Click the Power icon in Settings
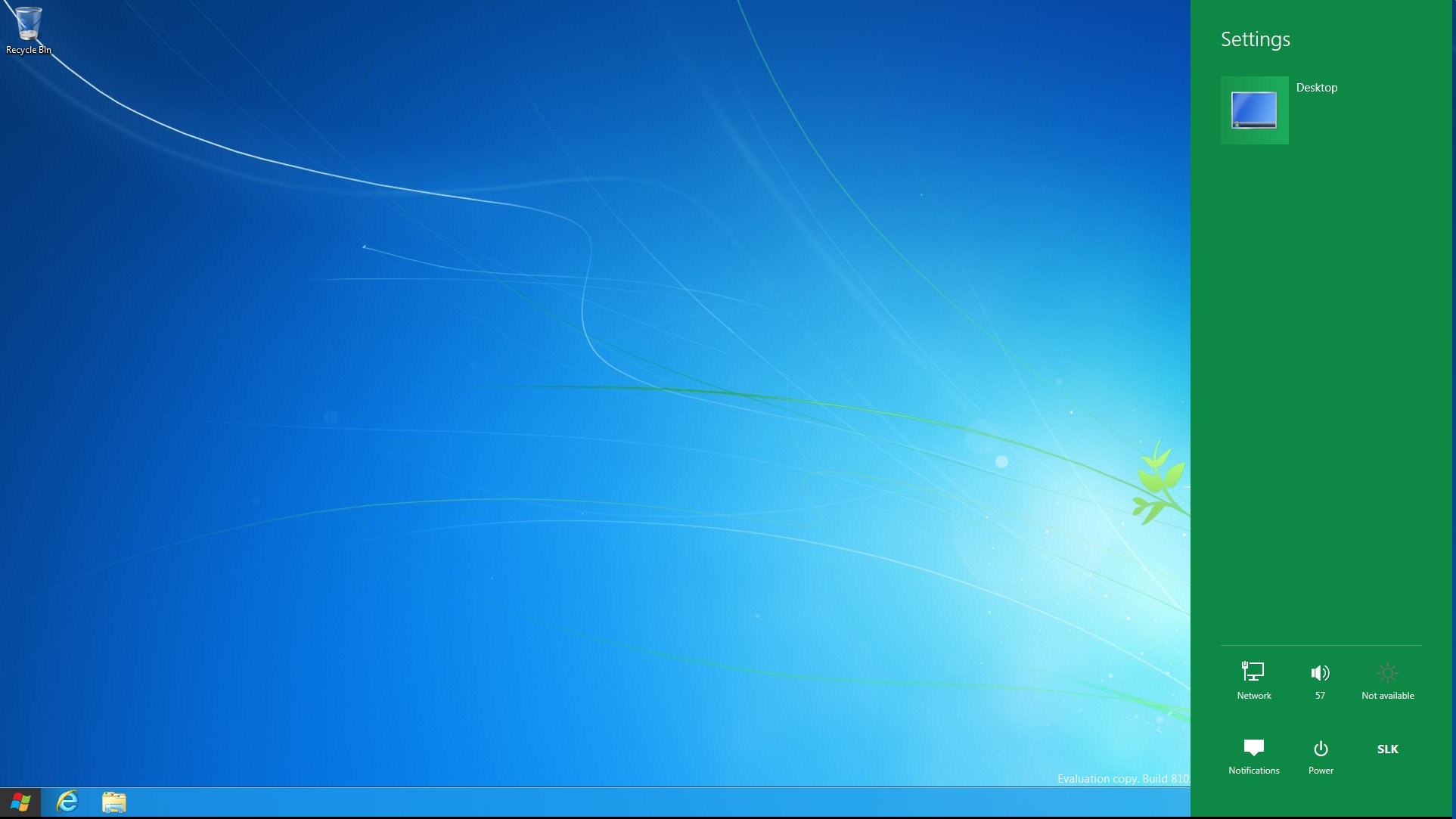The width and height of the screenshot is (1456, 819). [1320, 748]
